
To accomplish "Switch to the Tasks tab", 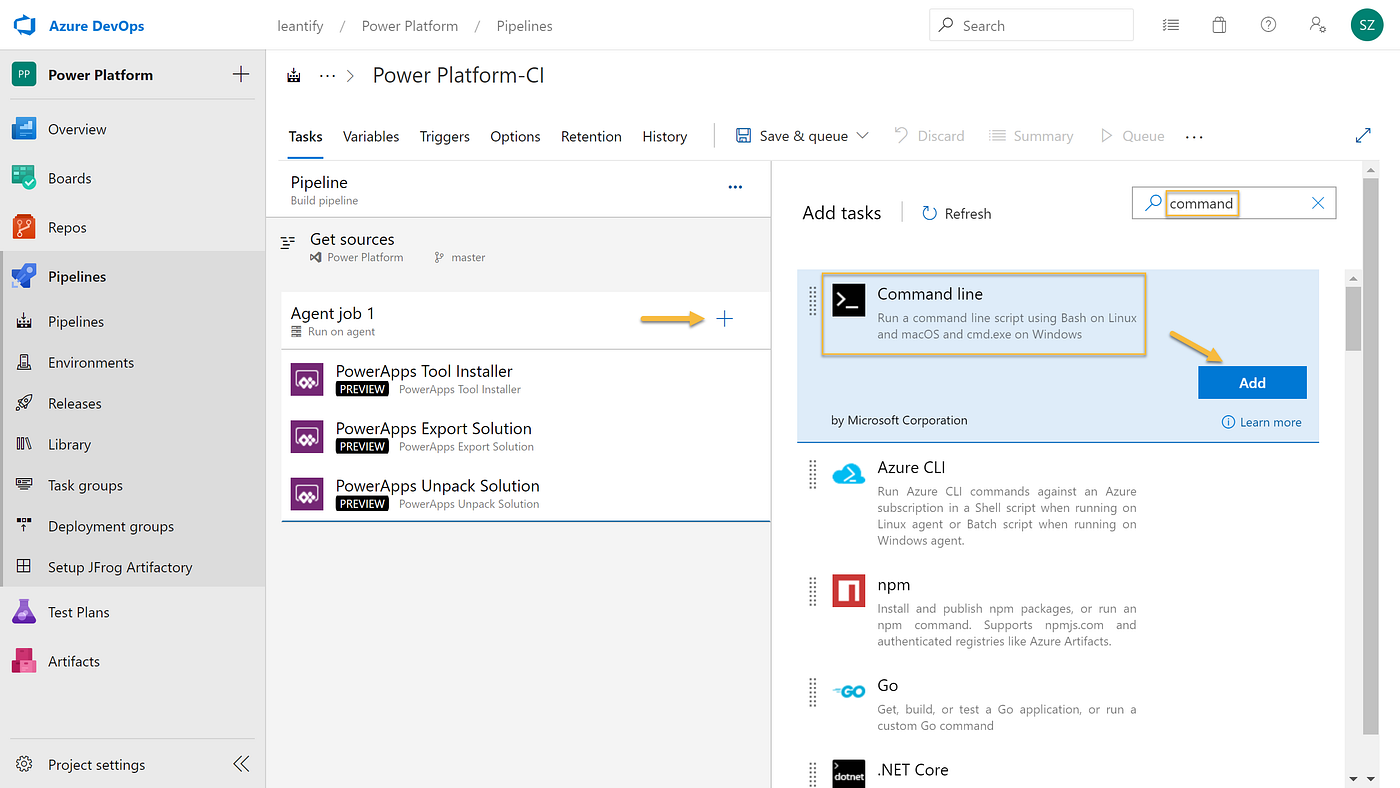I will 305,136.
